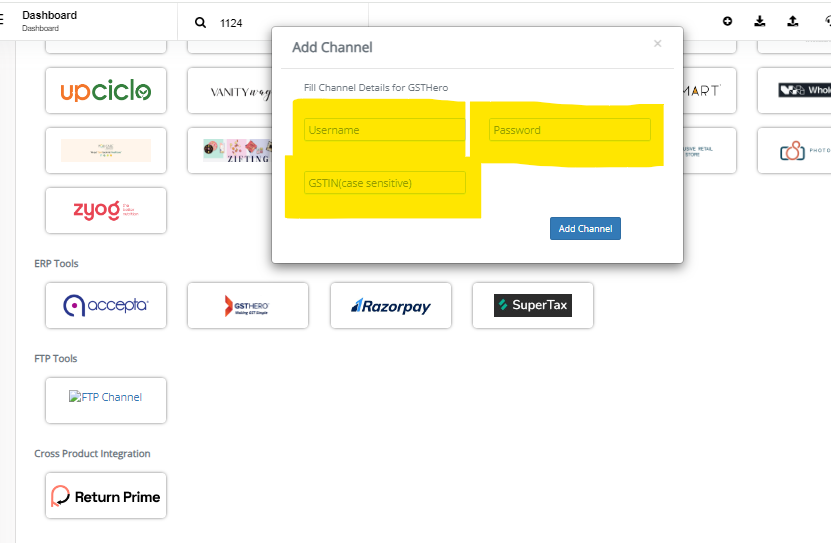Click Fill Channel Details for GSTHero text

click(376, 87)
